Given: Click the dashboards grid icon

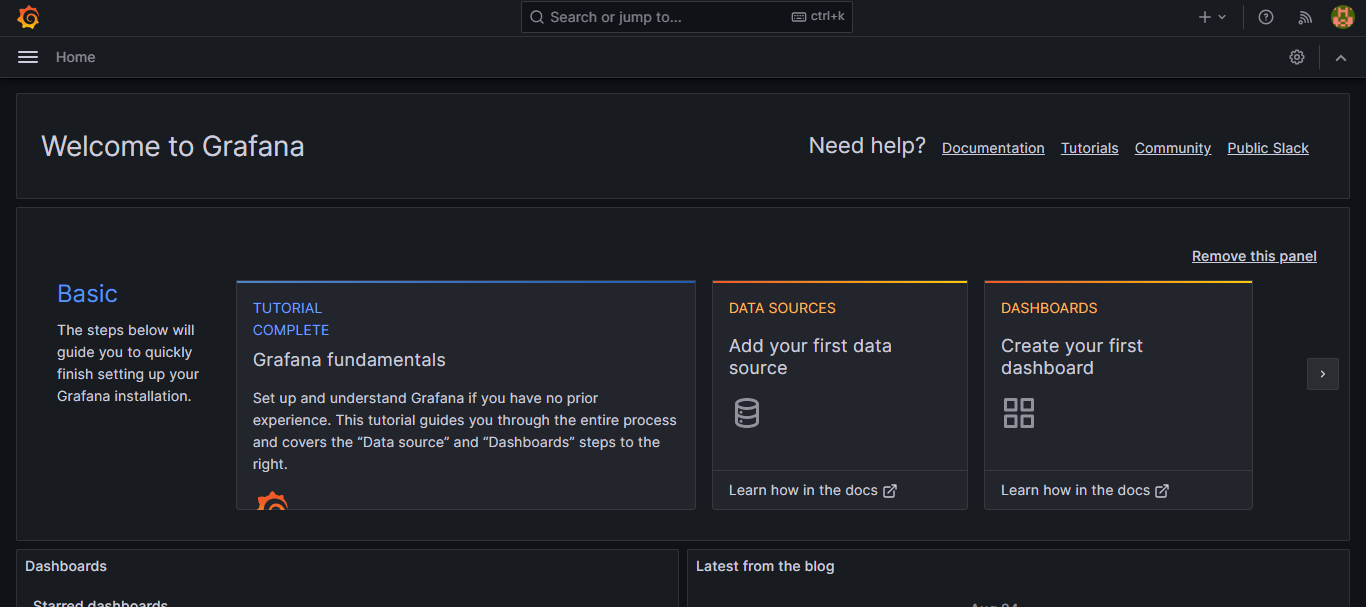Looking at the screenshot, I should pyautogui.click(x=1018, y=412).
